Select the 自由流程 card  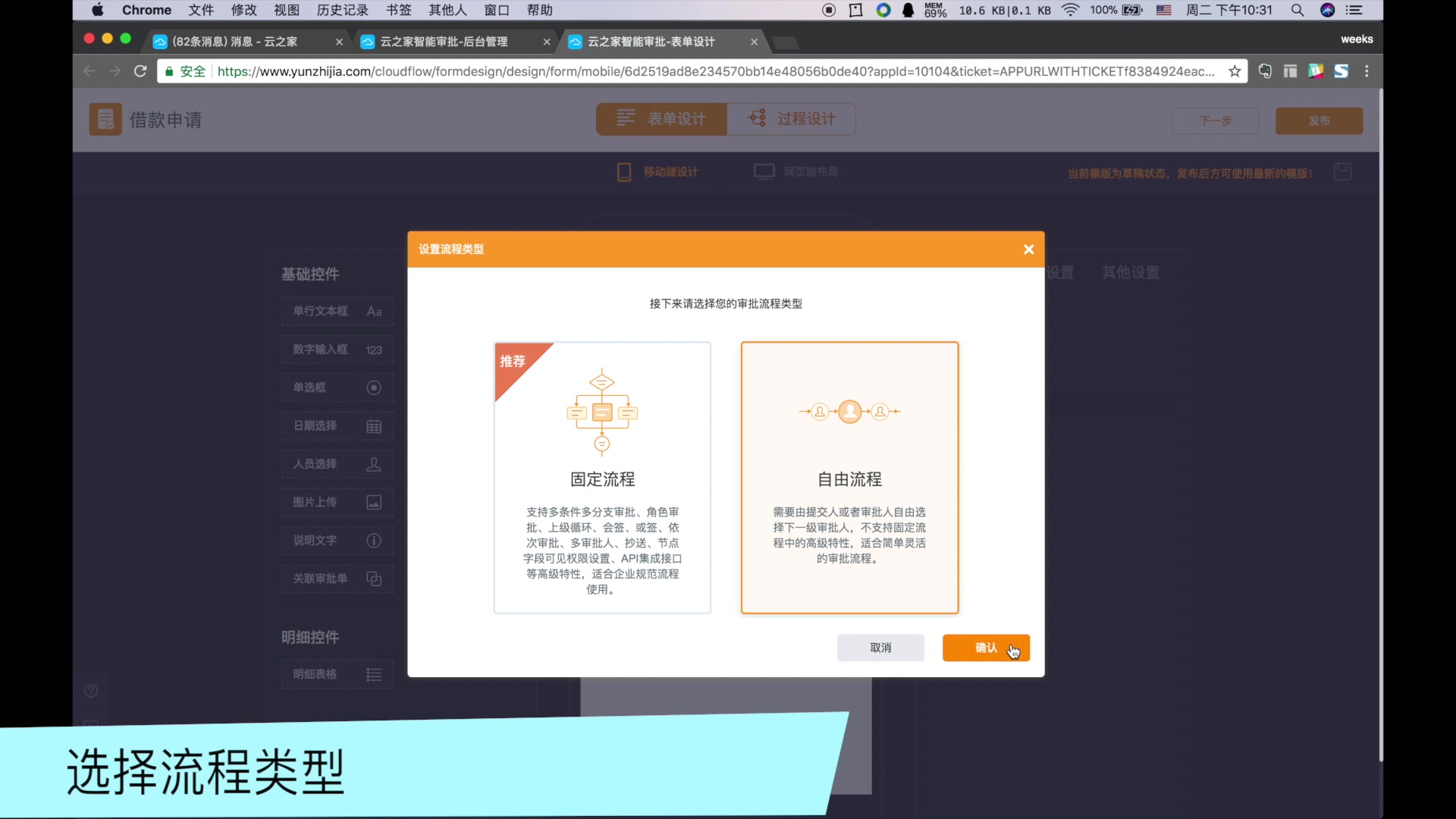point(849,478)
